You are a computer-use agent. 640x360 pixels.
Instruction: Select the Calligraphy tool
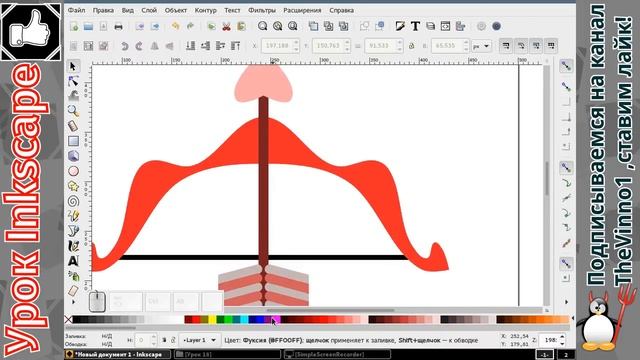point(73,246)
